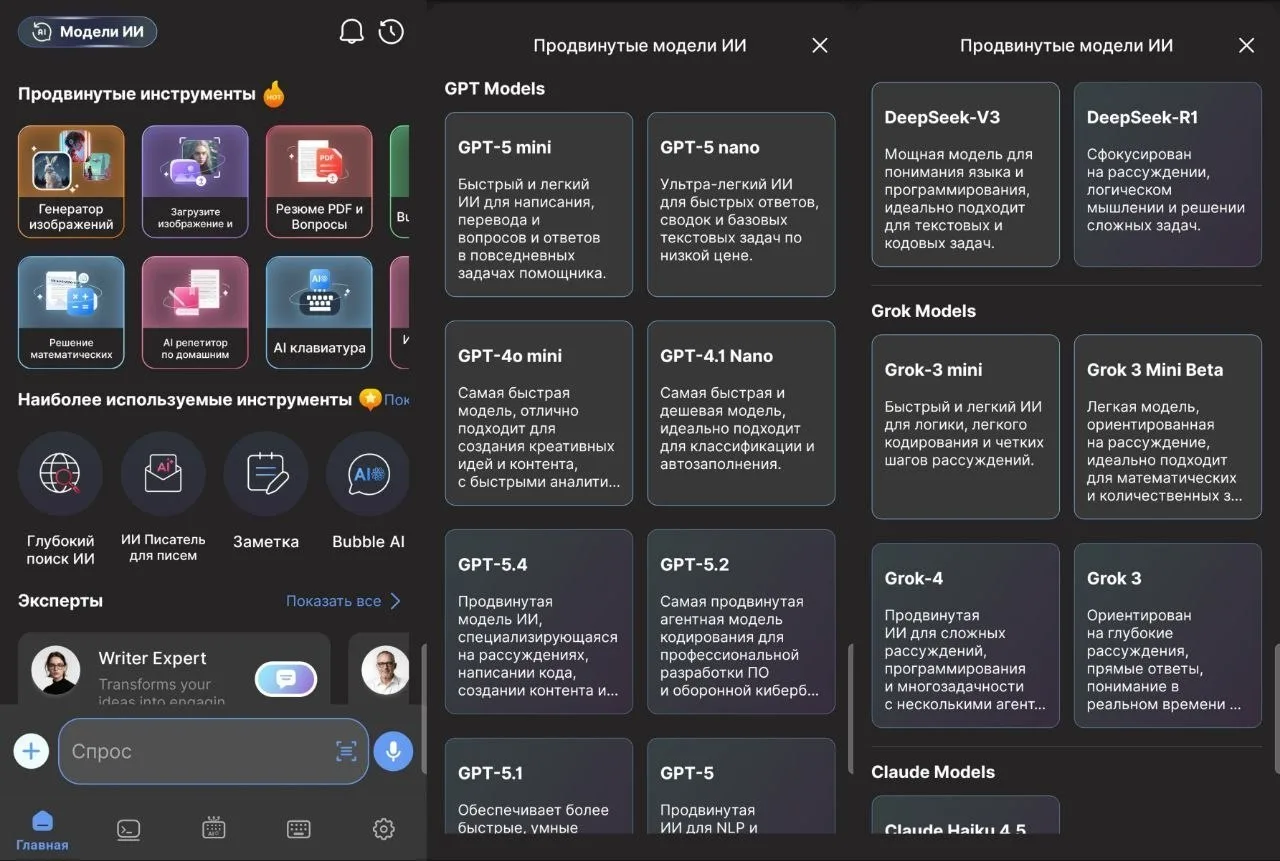Screen dimensions: 1280x861
Task: Select the GPT-5 model card
Action: 741,786
